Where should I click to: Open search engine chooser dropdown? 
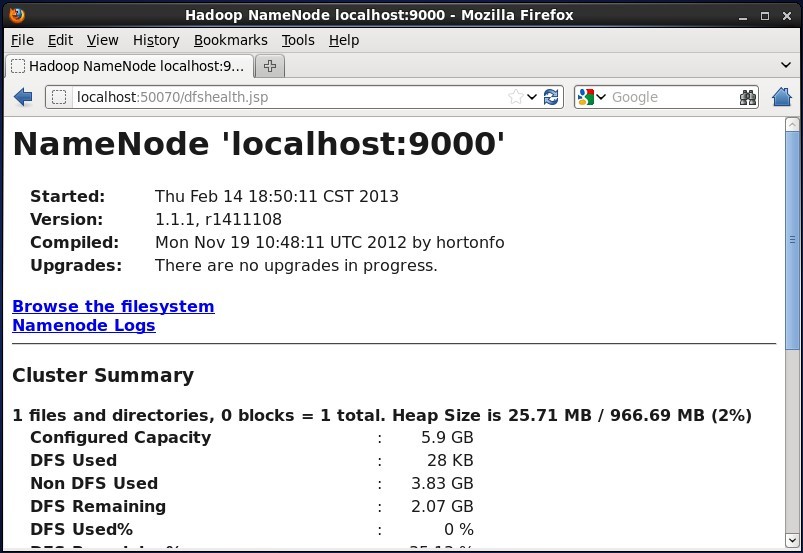(x=601, y=97)
